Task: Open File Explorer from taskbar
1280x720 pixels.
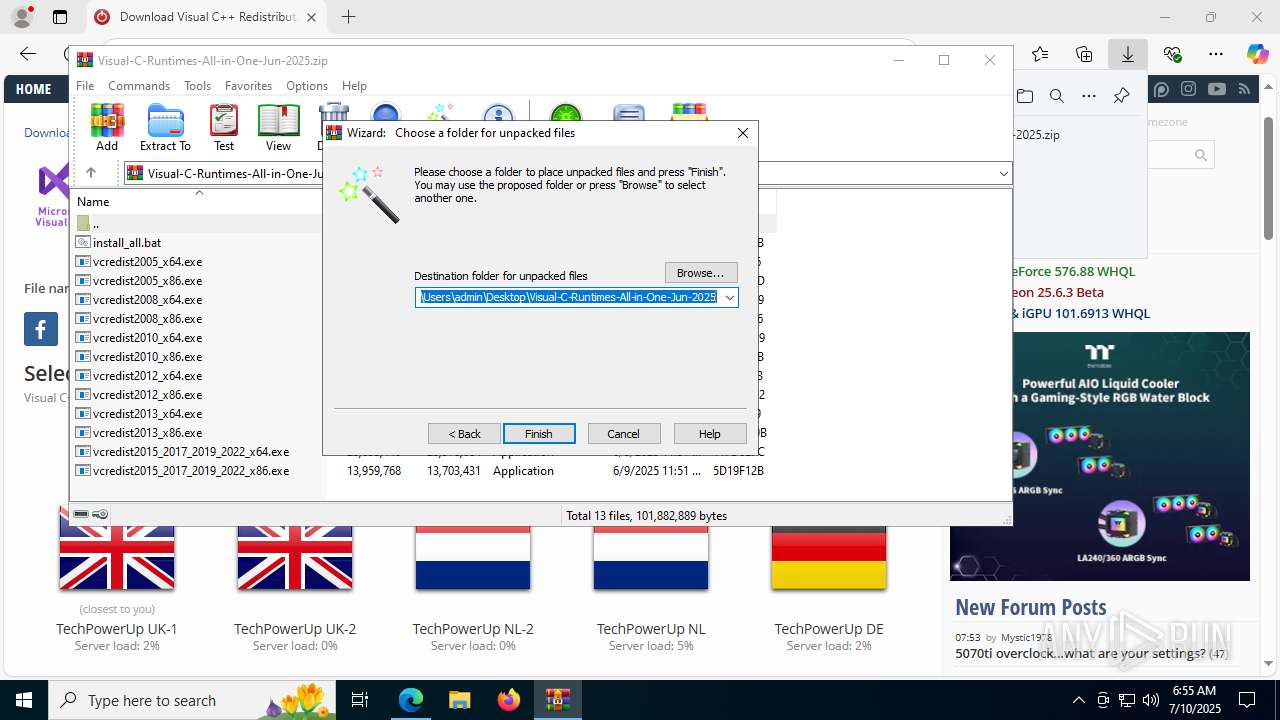Action: click(x=459, y=700)
